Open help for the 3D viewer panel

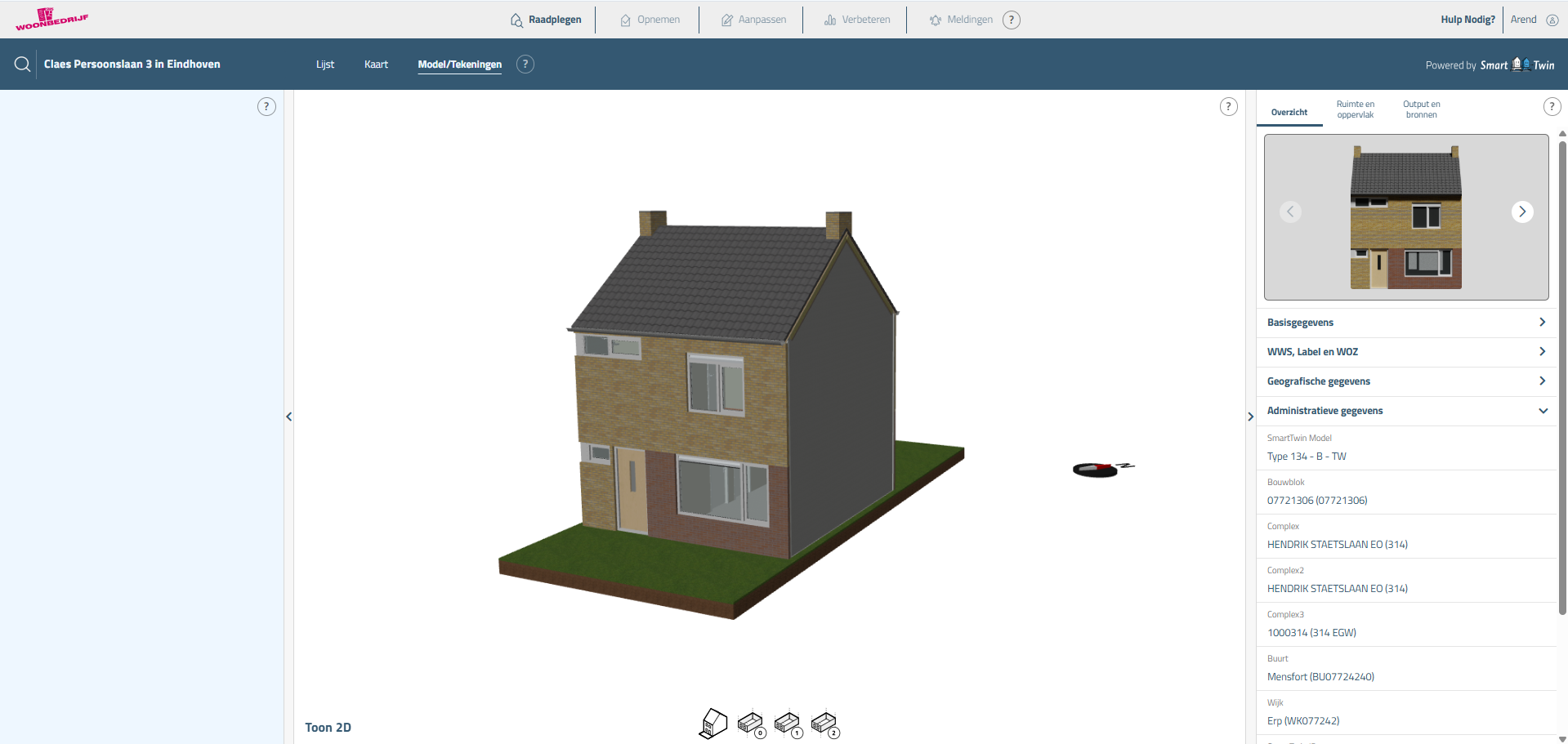[x=1228, y=107]
